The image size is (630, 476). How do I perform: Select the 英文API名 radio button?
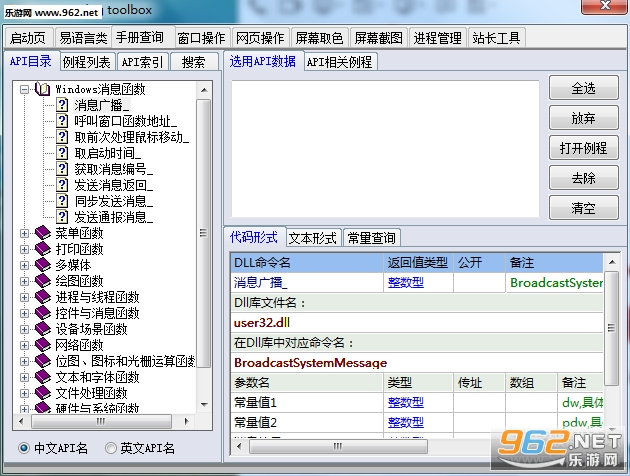[x=110, y=448]
